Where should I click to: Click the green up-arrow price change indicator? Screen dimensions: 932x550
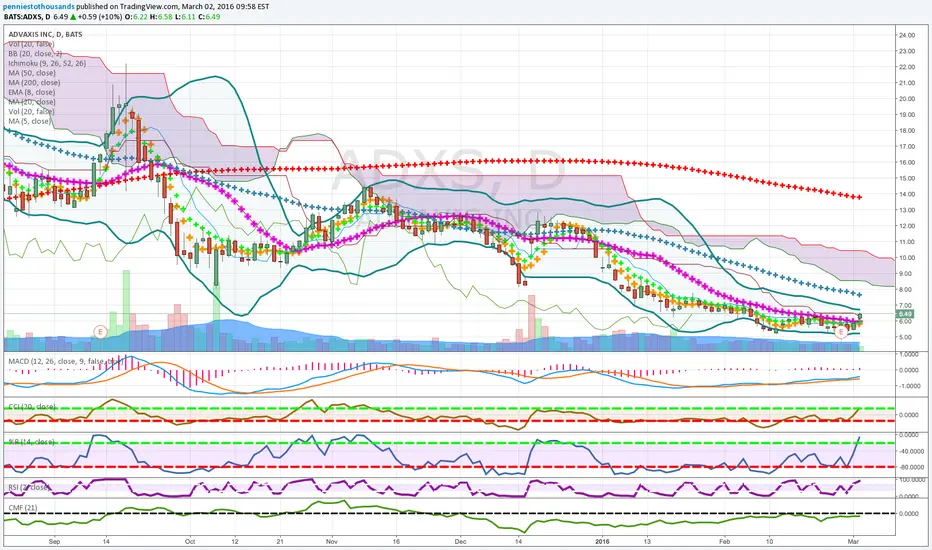73,17
